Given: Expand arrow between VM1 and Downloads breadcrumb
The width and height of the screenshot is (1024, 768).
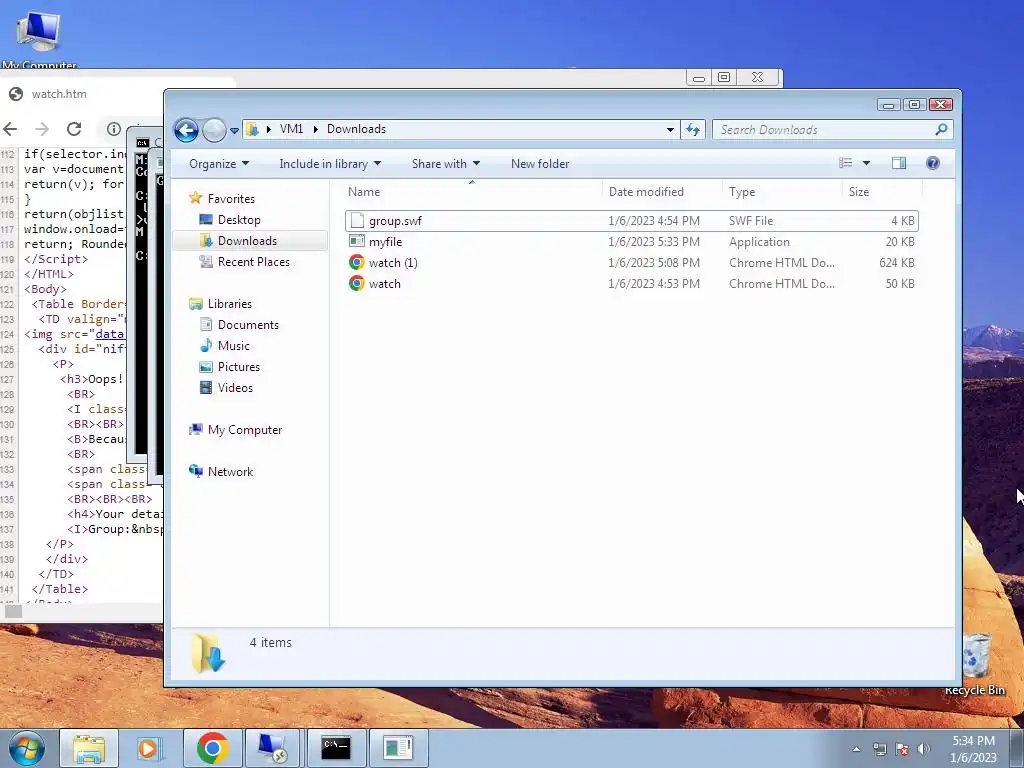Looking at the screenshot, I should [x=315, y=129].
